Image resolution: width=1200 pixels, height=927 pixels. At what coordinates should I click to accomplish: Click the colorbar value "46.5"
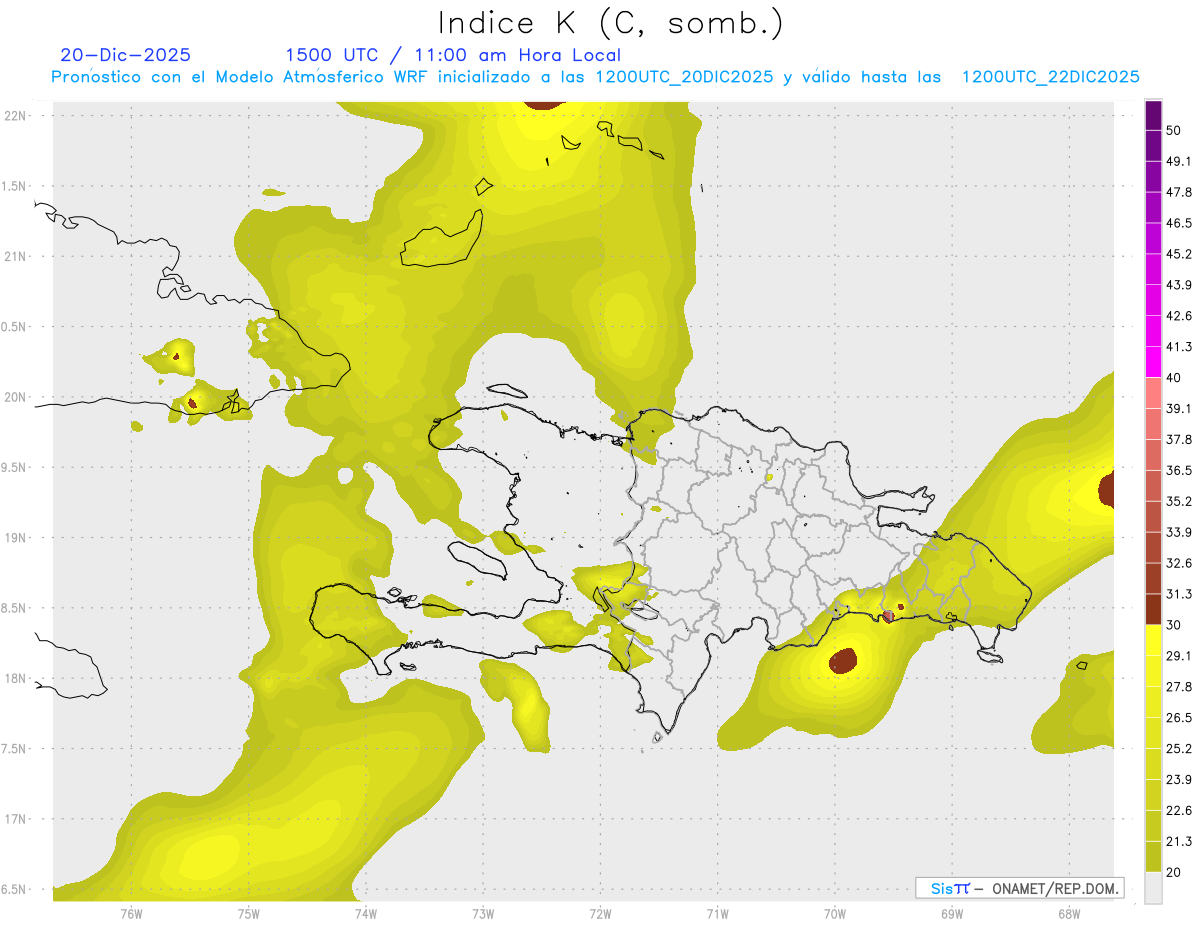(x=1179, y=223)
